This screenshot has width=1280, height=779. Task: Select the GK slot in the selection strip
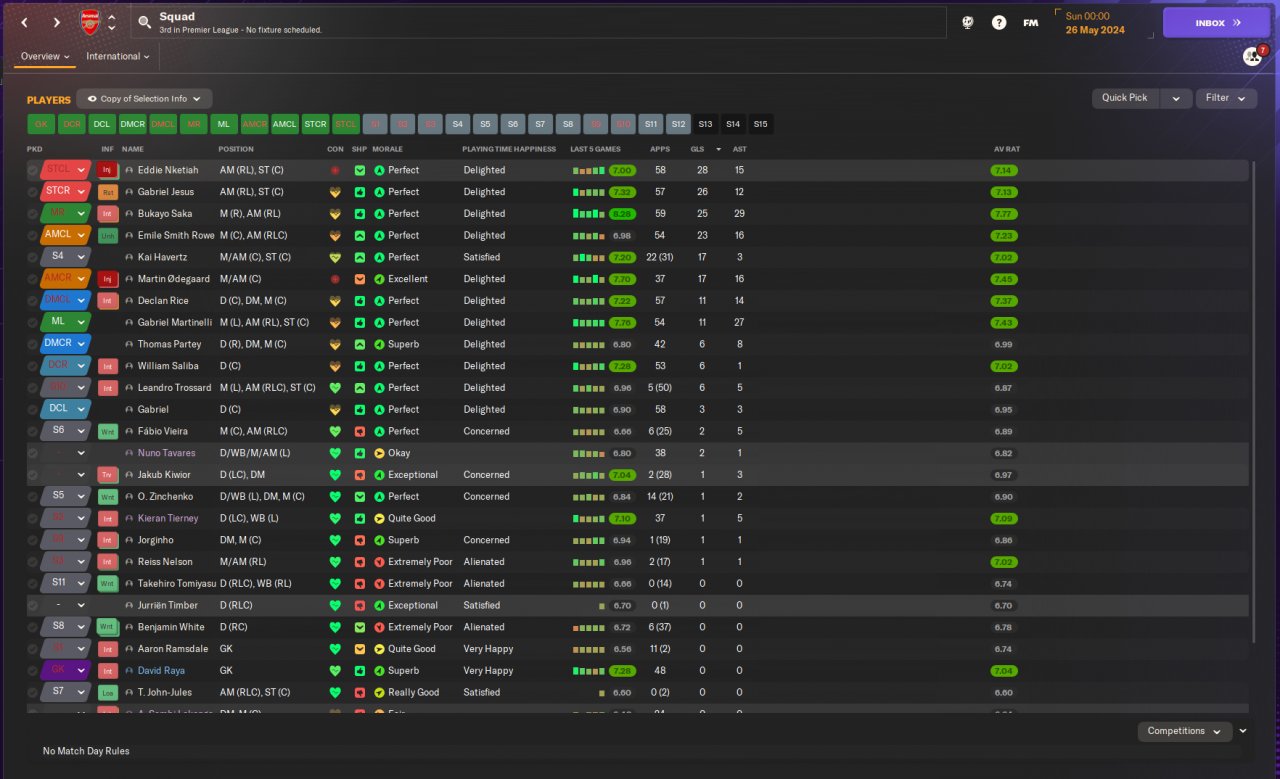point(41,124)
